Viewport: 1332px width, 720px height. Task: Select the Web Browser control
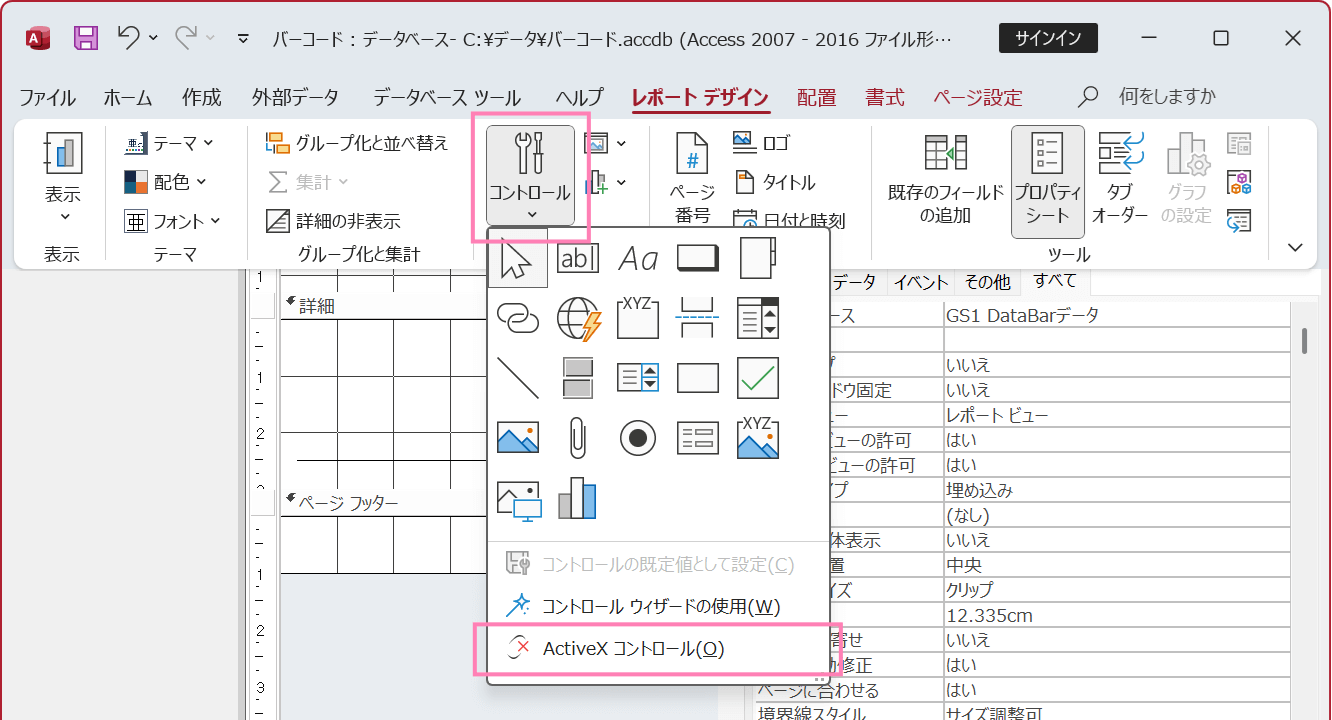[577, 318]
